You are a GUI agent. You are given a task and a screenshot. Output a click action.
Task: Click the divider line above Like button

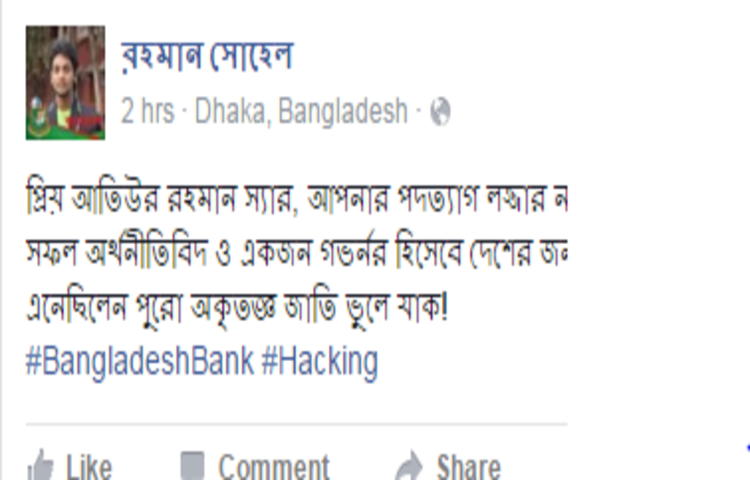pos(297,424)
